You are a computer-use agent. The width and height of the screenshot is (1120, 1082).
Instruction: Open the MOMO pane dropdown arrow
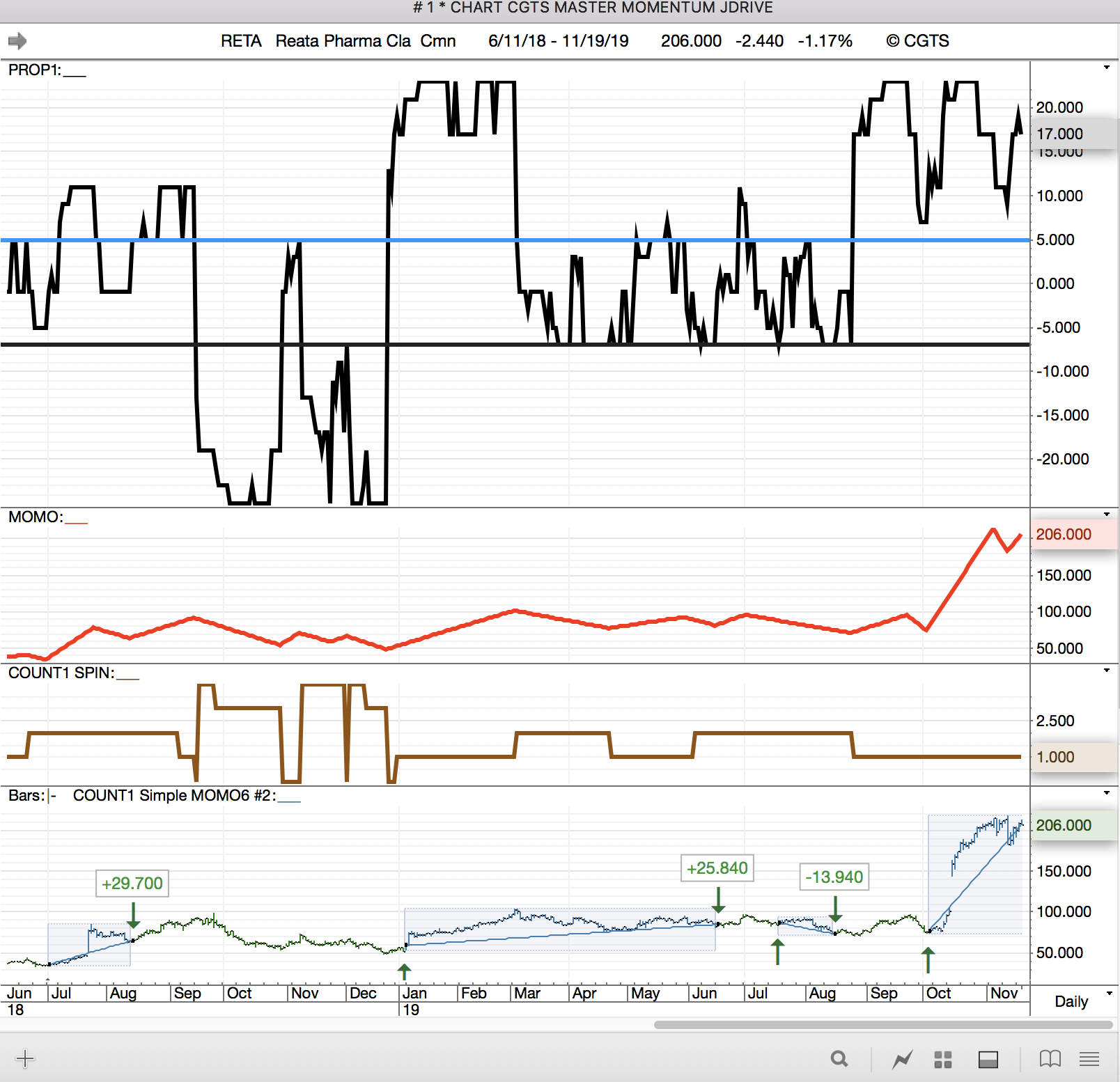coord(1107,515)
